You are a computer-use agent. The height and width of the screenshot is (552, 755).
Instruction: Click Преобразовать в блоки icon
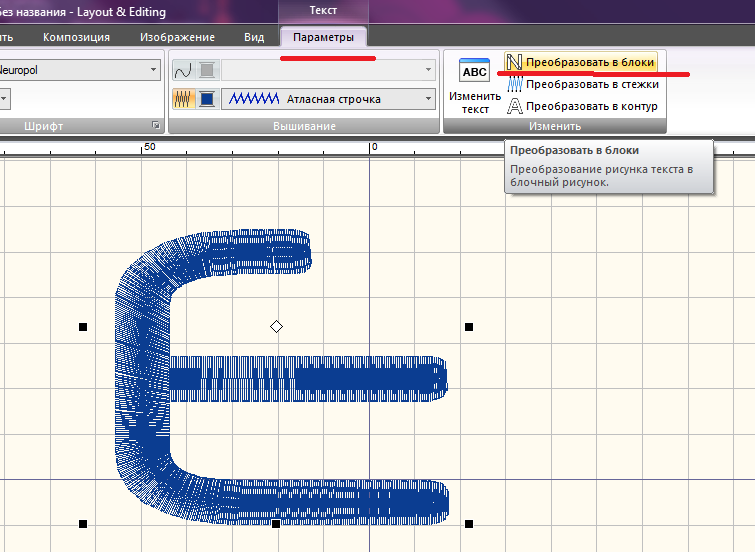pos(515,62)
